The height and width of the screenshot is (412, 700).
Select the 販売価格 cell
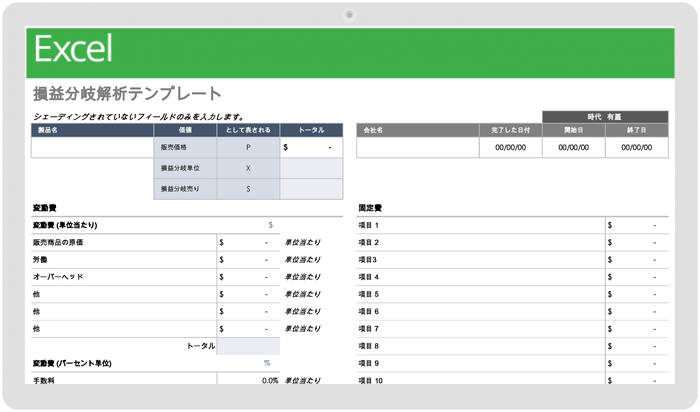click(185, 147)
